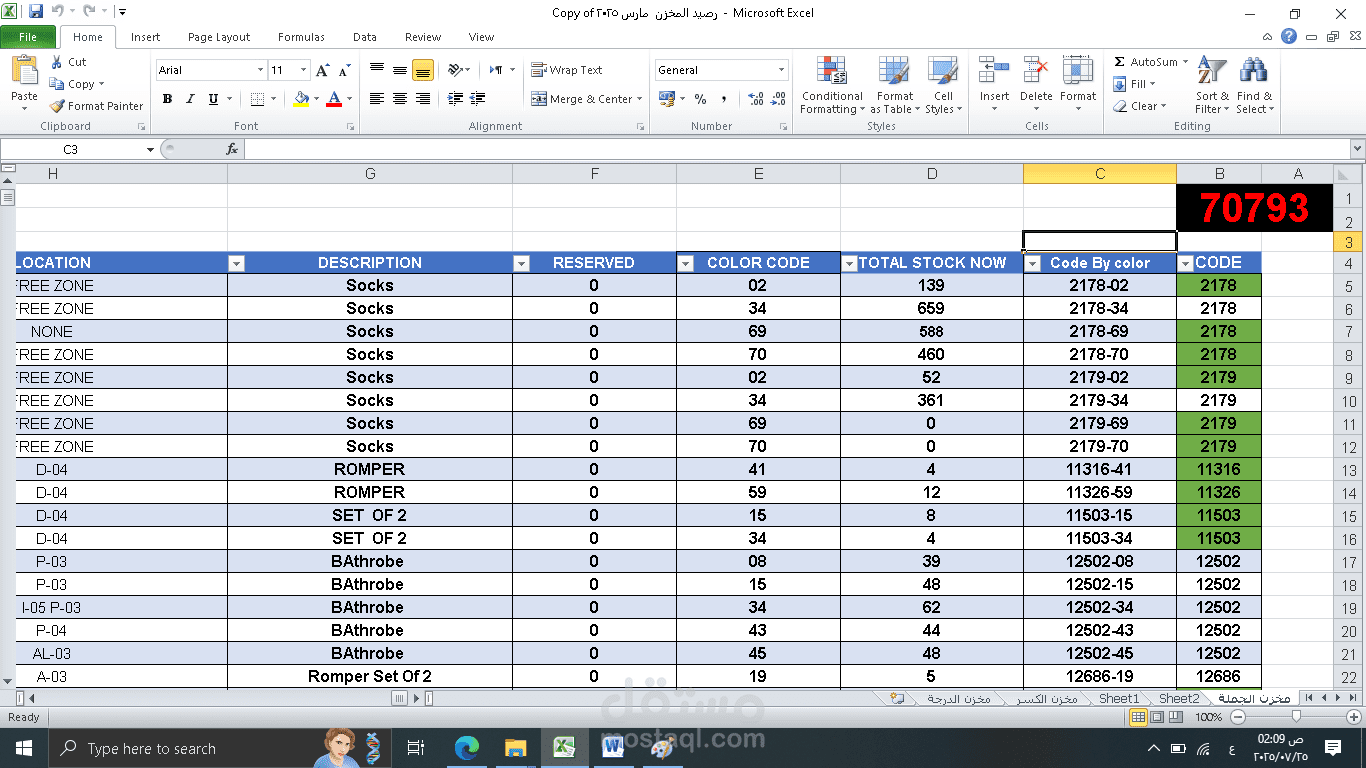The height and width of the screenshot is (768, 1366).
Task: Apply the red font color A
Action: 334,99
